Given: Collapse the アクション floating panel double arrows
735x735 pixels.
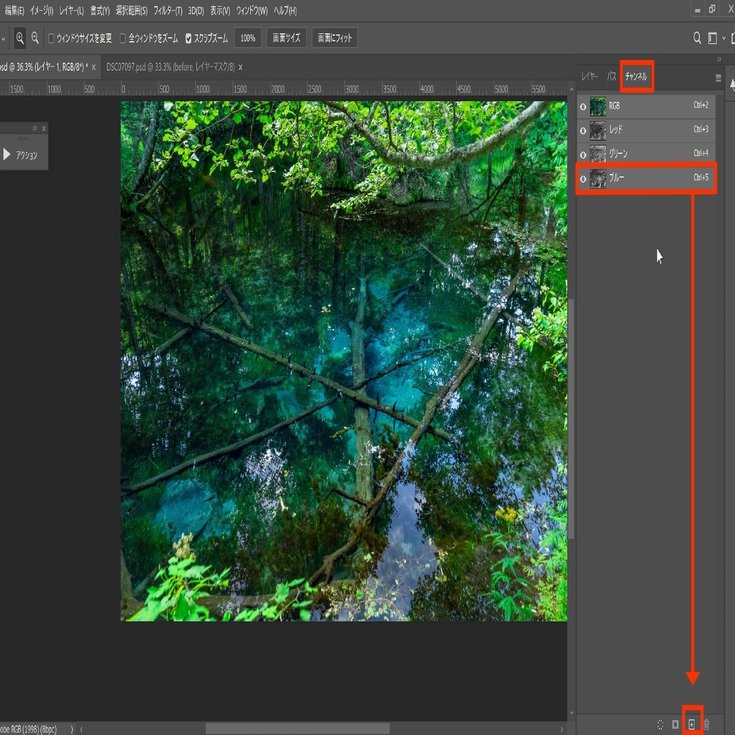Looking at the screenshot, I should coord(35,128).
